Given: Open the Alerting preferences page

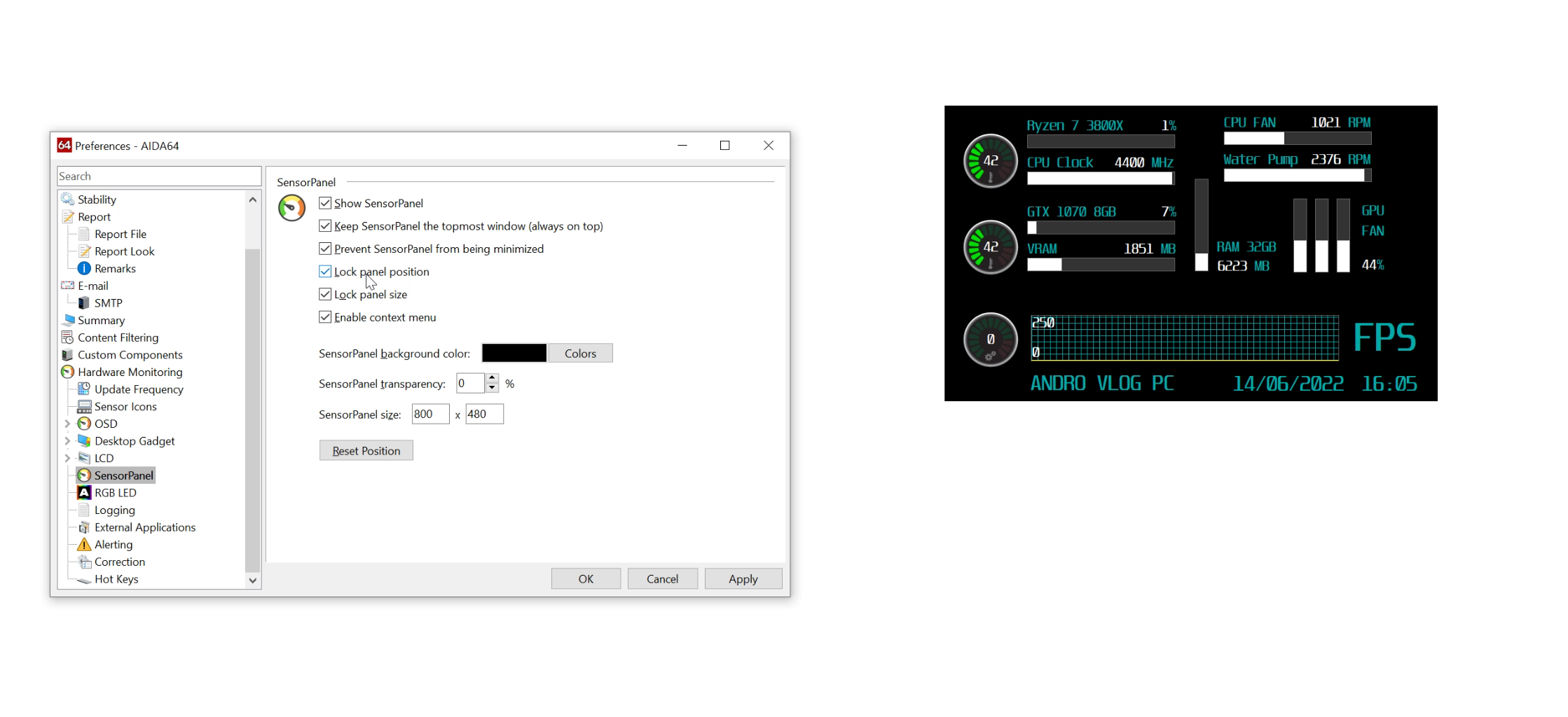Looking at the screenshot, I should [x=114, y=545].
